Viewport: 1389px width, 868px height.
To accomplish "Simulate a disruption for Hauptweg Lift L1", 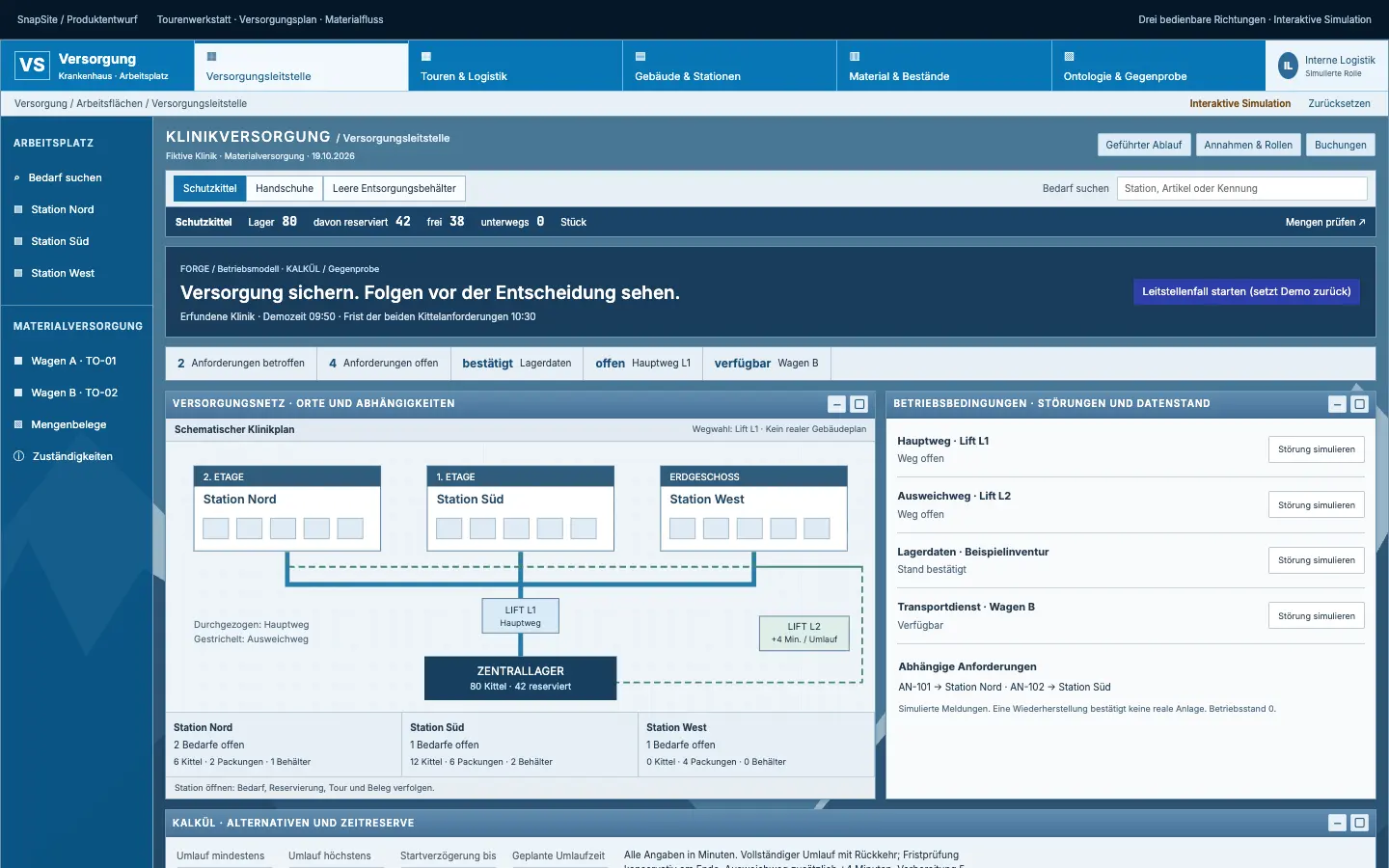I will click(1317, 449).
